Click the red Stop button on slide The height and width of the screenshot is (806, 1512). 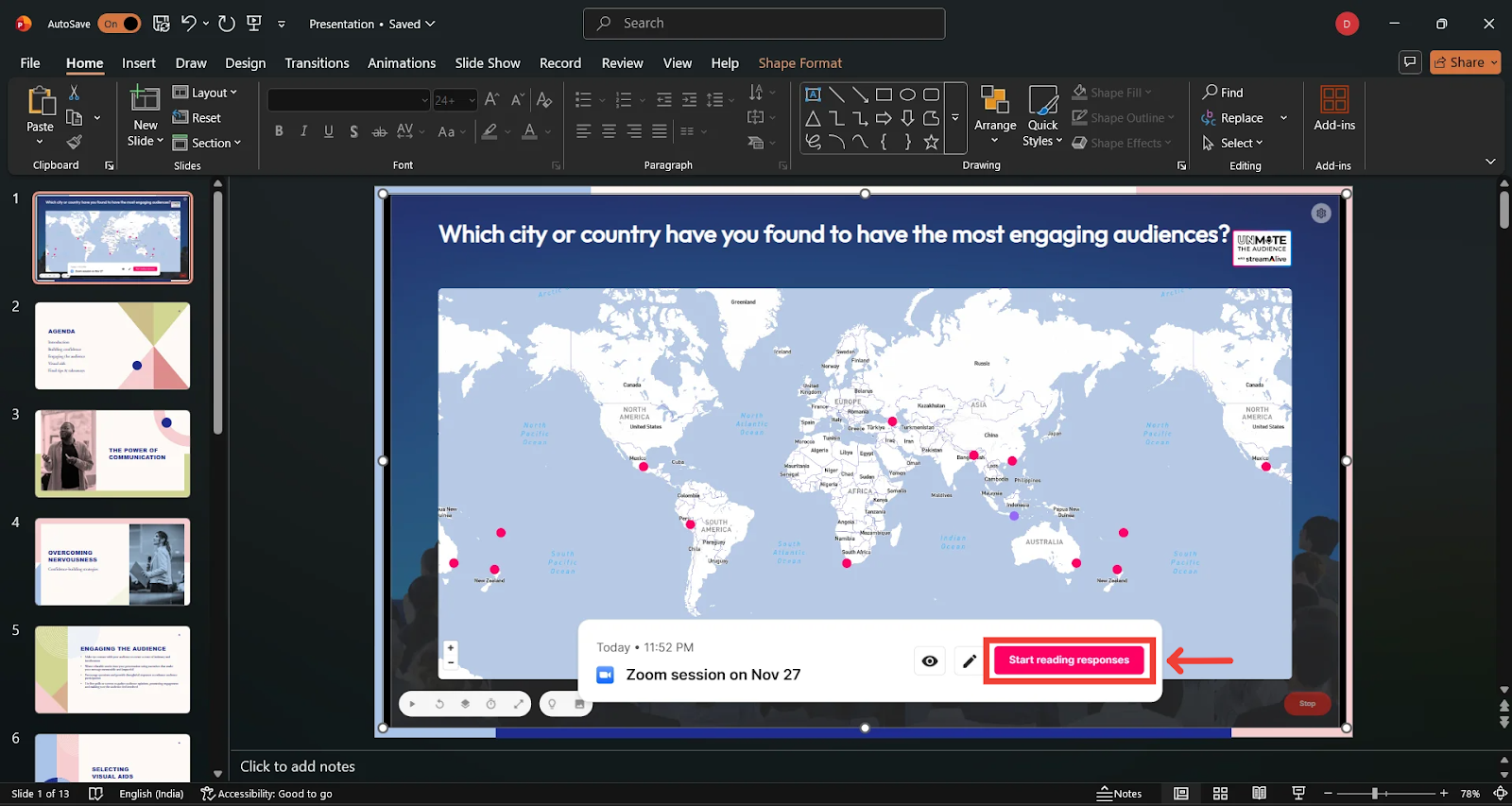pos(1308,703)
